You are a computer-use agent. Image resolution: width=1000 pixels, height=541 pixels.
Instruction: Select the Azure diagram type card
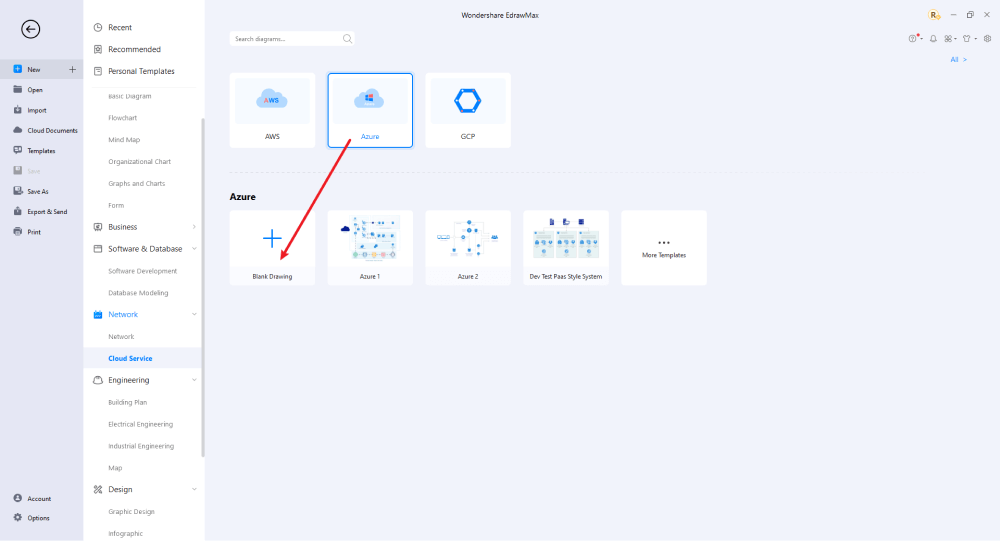(x=370, y=110)
